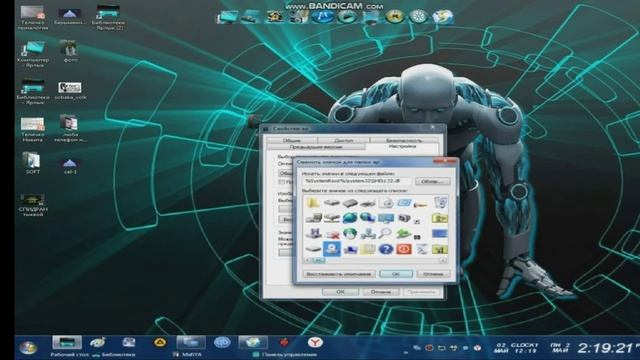The width and height of the screenshot is (640, 360).
Task: Pick the Recycle Bin icon in the icon list
Action: (440, 202)
